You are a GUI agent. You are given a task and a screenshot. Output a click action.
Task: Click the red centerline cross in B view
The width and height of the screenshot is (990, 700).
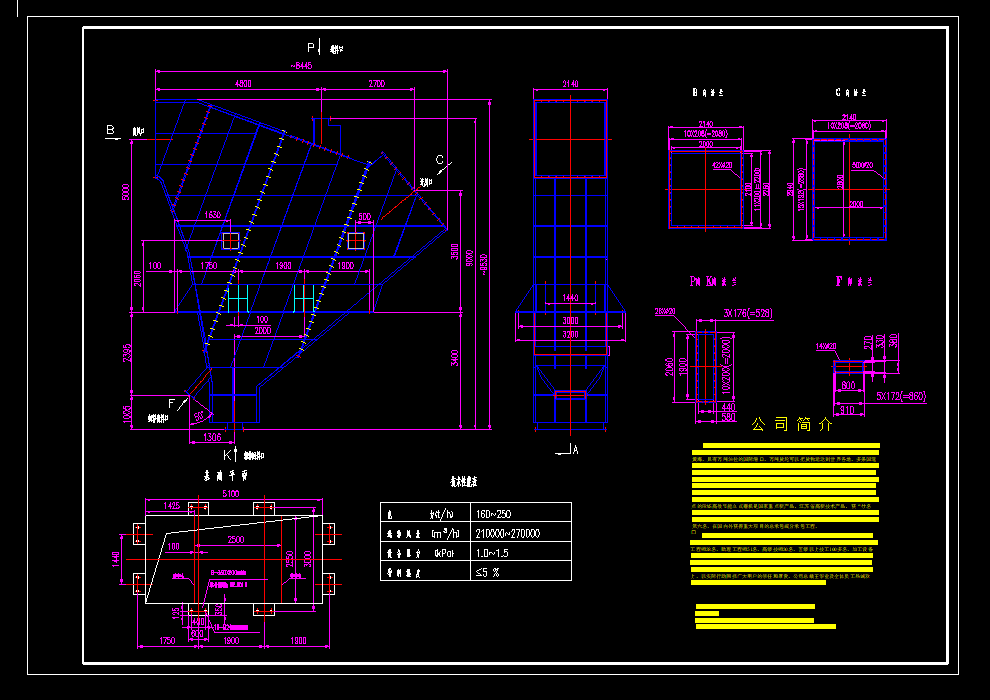706,189
